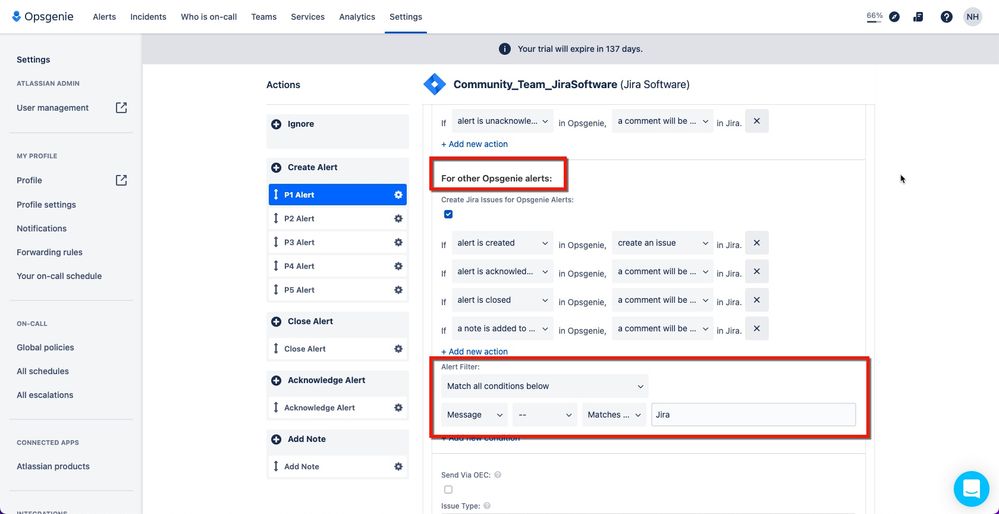Open the 'create an issue' action dropdown

[663, 243]
